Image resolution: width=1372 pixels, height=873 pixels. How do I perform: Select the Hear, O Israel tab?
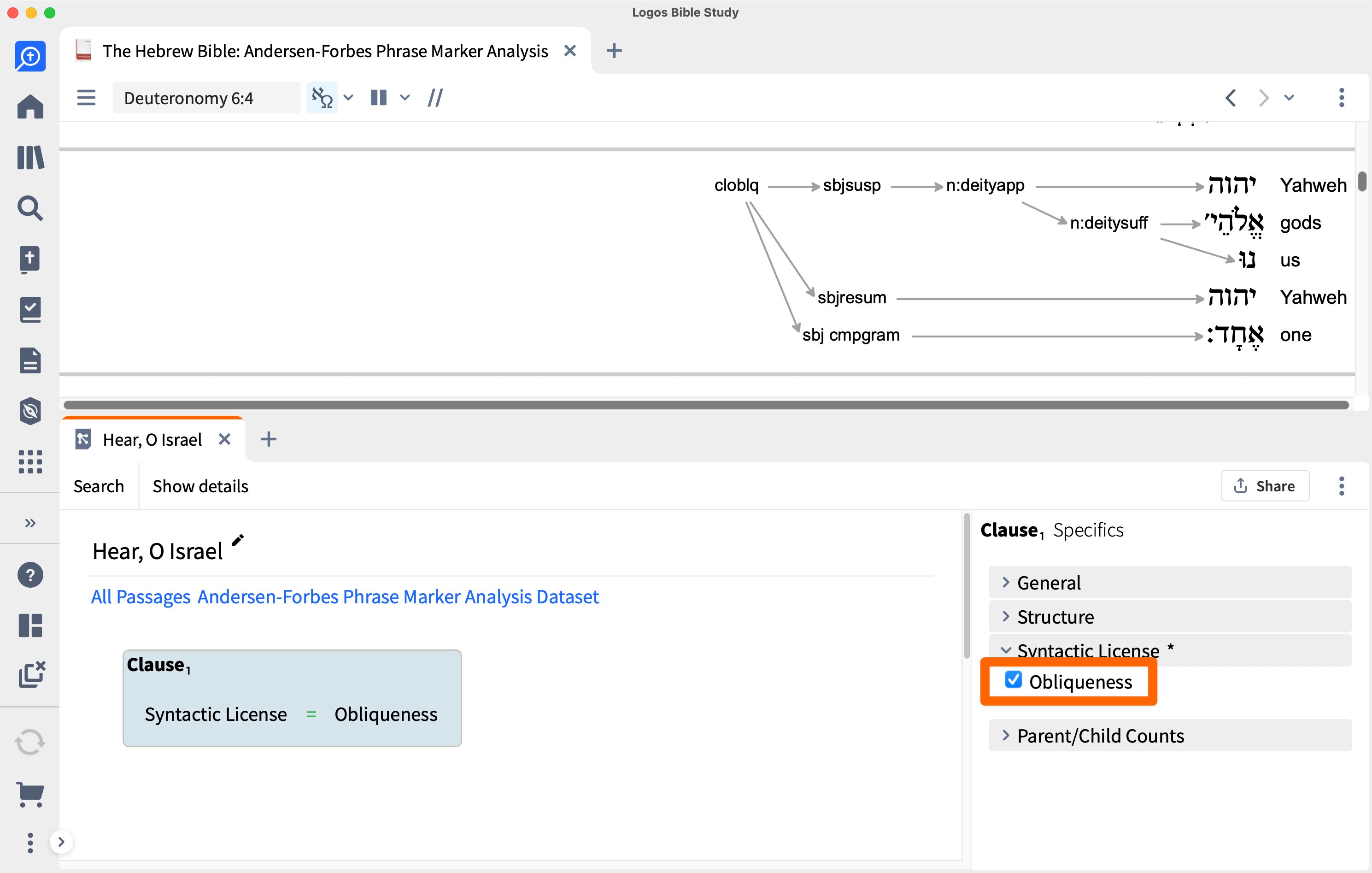(x=152, y=440)
